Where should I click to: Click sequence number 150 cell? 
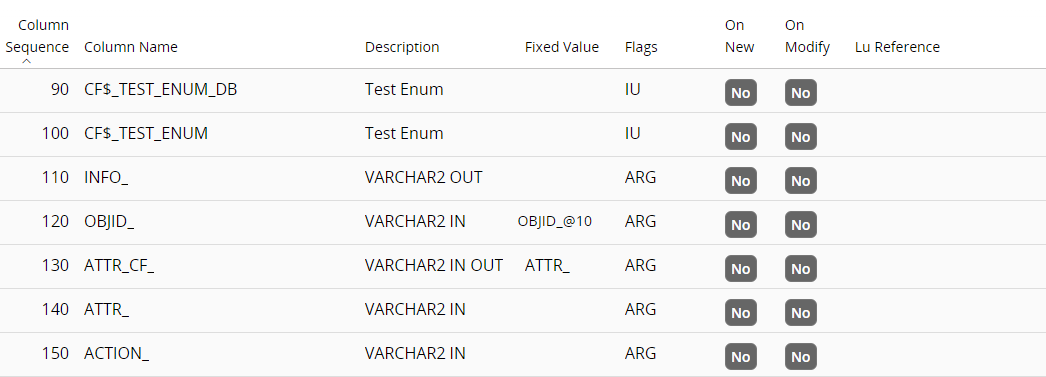[x=56, y=354]
